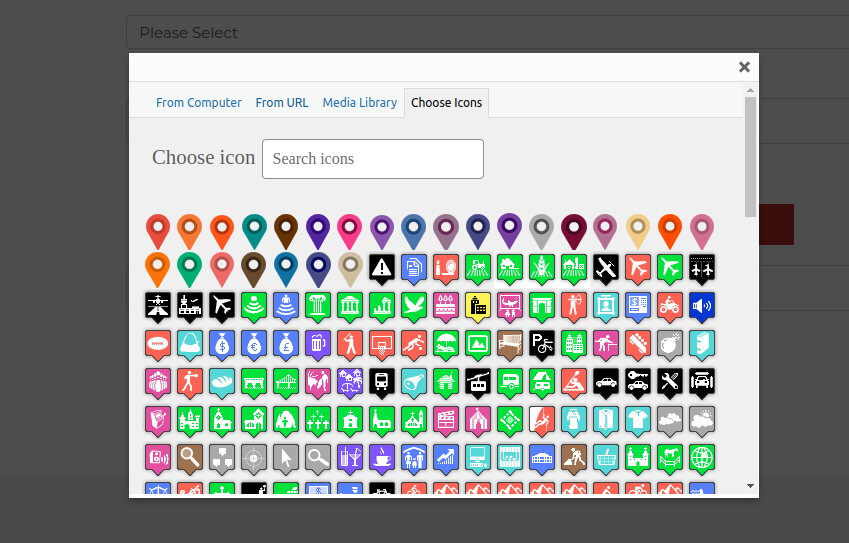Pick the brown magnifying glass marker
The height and width of the screenshot is (543, 849).
tap(190, 458)
